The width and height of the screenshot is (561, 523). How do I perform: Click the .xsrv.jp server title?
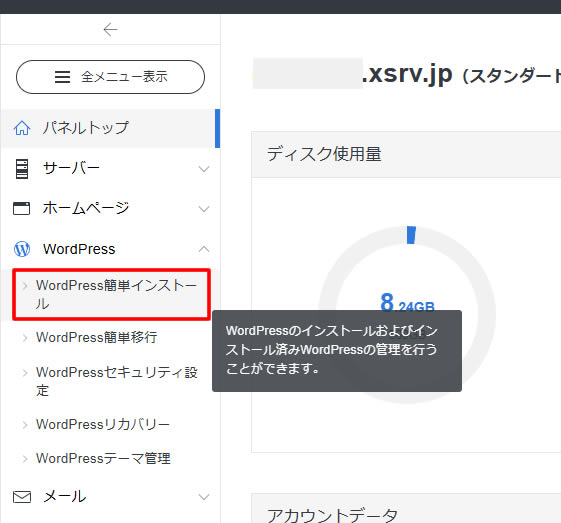coord(407,74)
